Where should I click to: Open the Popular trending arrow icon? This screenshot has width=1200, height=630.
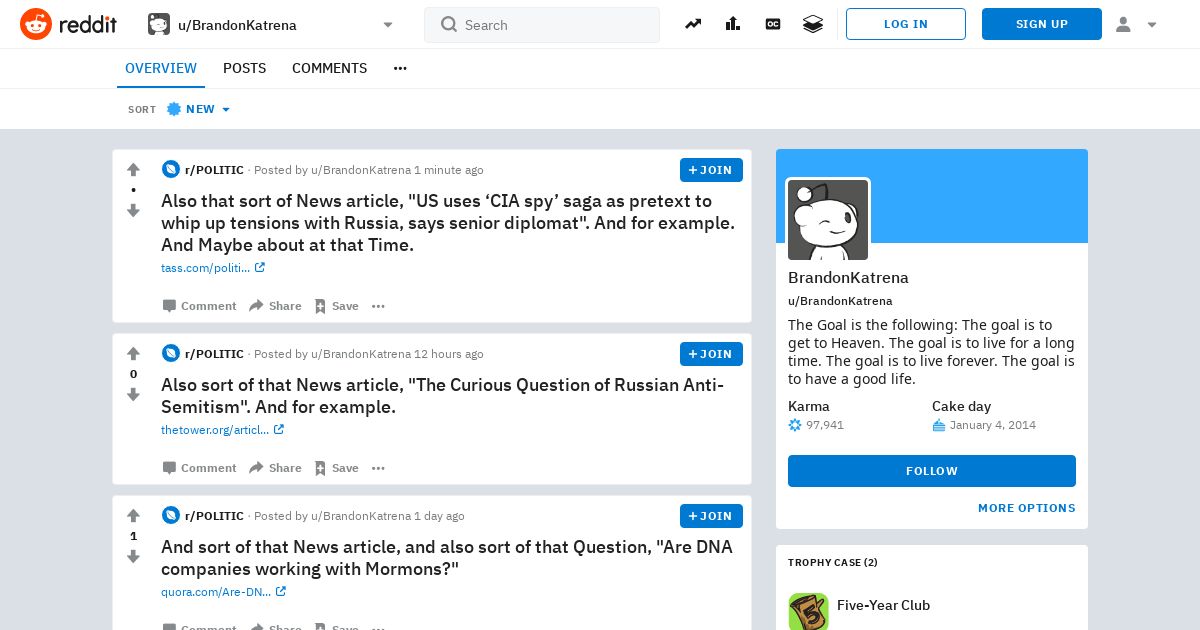click(693, 24)
